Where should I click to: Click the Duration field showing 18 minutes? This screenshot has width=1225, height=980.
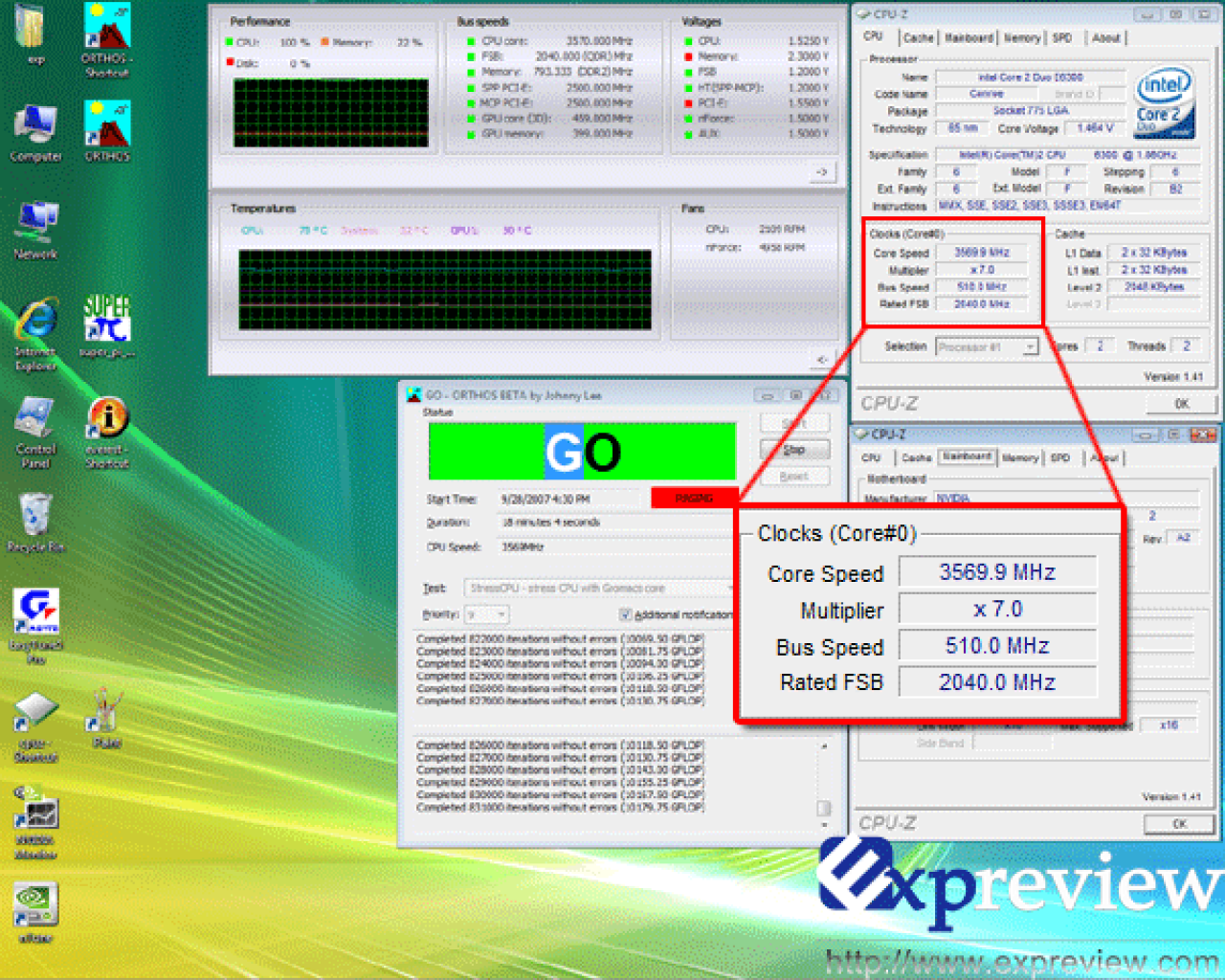pos(615,523)
